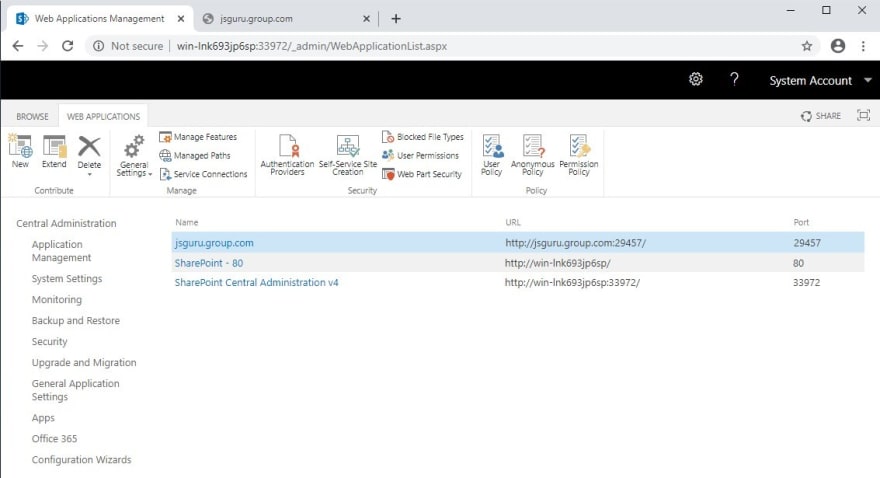Screen dimensions: 880x478
Task: Bookmark this page with the star icon
Action: [x=807, y=46]
